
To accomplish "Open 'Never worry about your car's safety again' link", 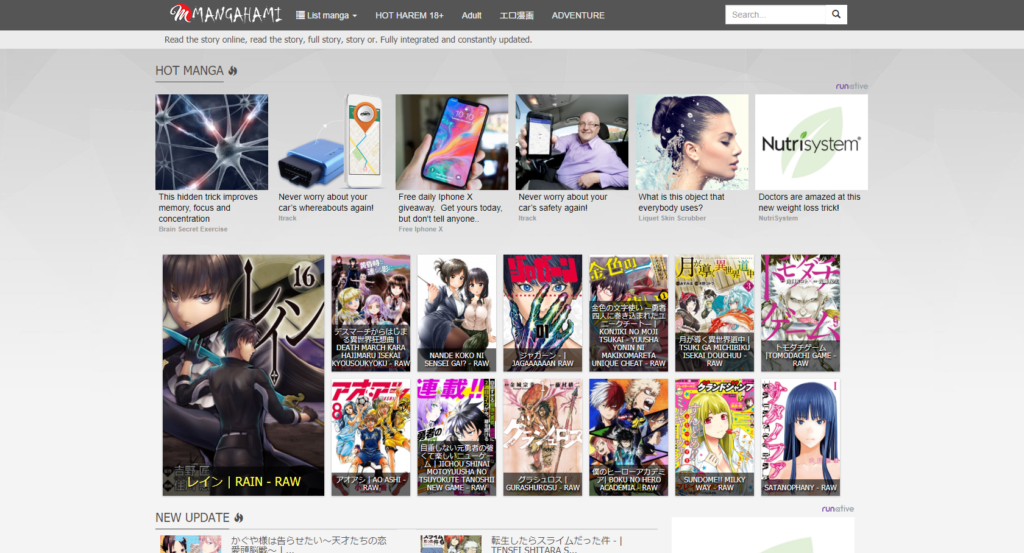I will click(x=562, y=202).
